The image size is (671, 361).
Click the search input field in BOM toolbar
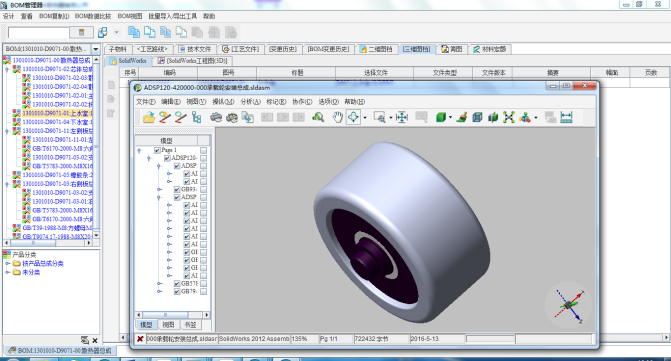click(x=39, y=33)
